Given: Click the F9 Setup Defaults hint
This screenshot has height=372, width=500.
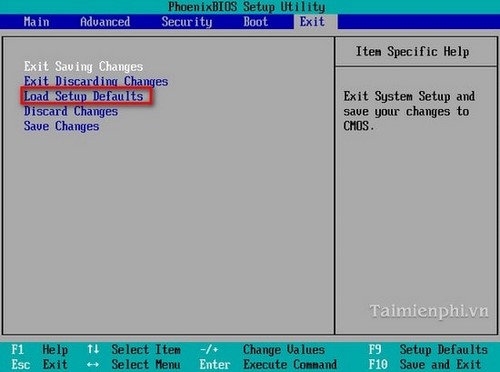Looking at the screenshot, I should coord(428,350).
